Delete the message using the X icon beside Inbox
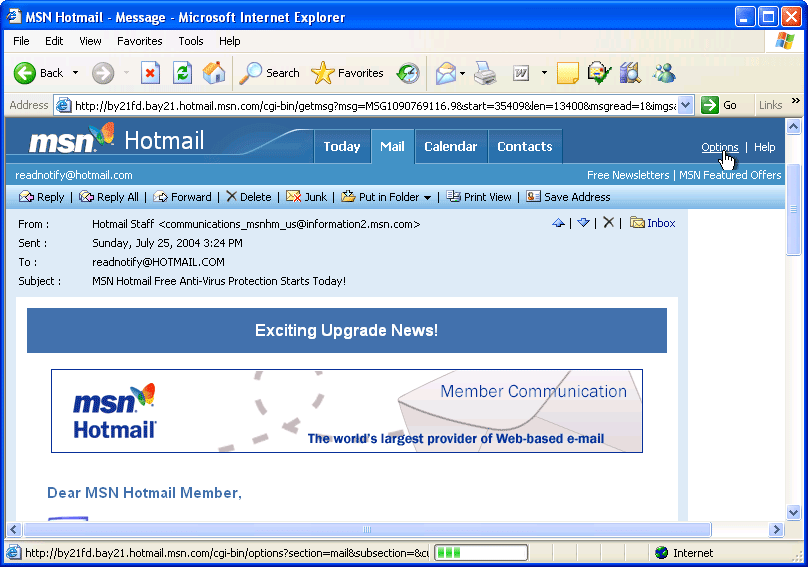Image resolution: width=808 pixels, height=567 pixels. (608, 223)
